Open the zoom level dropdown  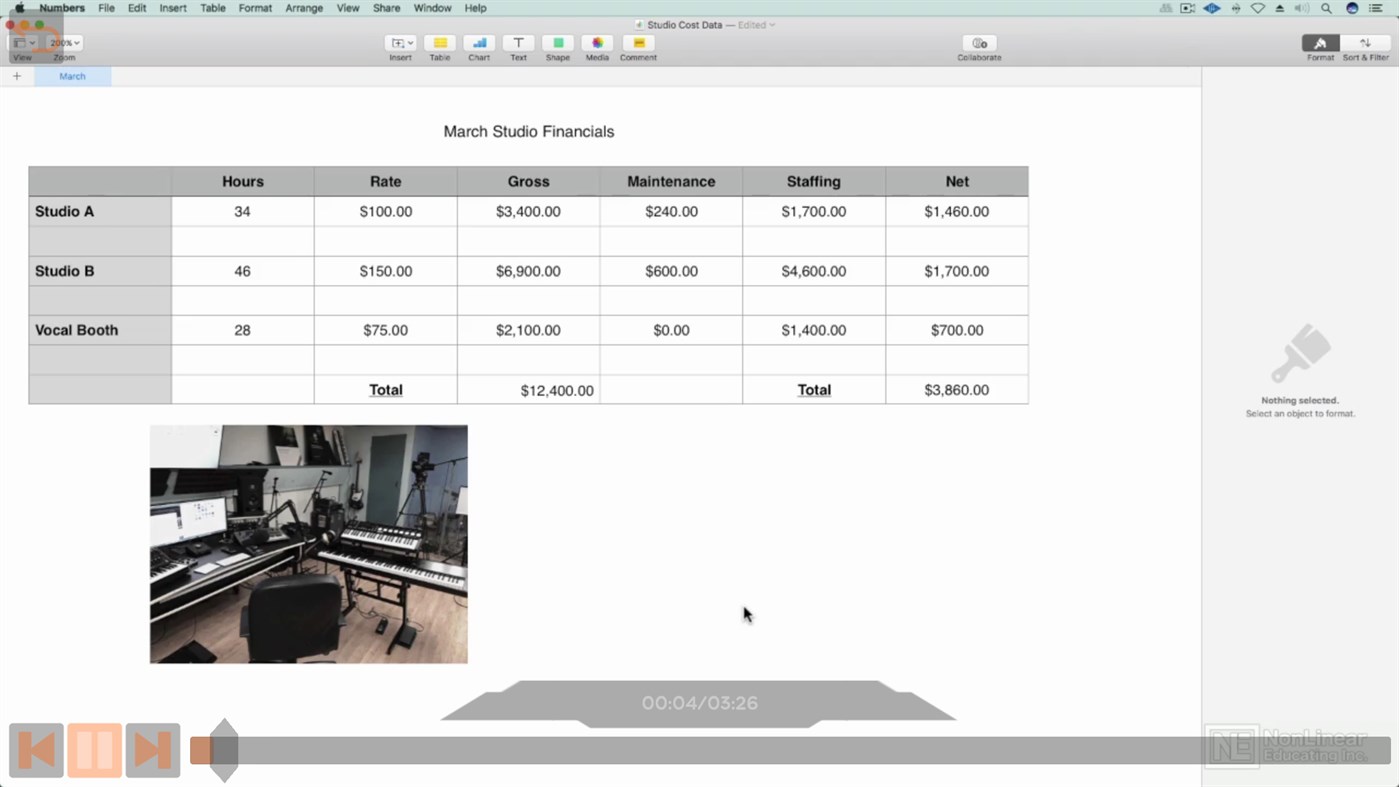point(63,42)
